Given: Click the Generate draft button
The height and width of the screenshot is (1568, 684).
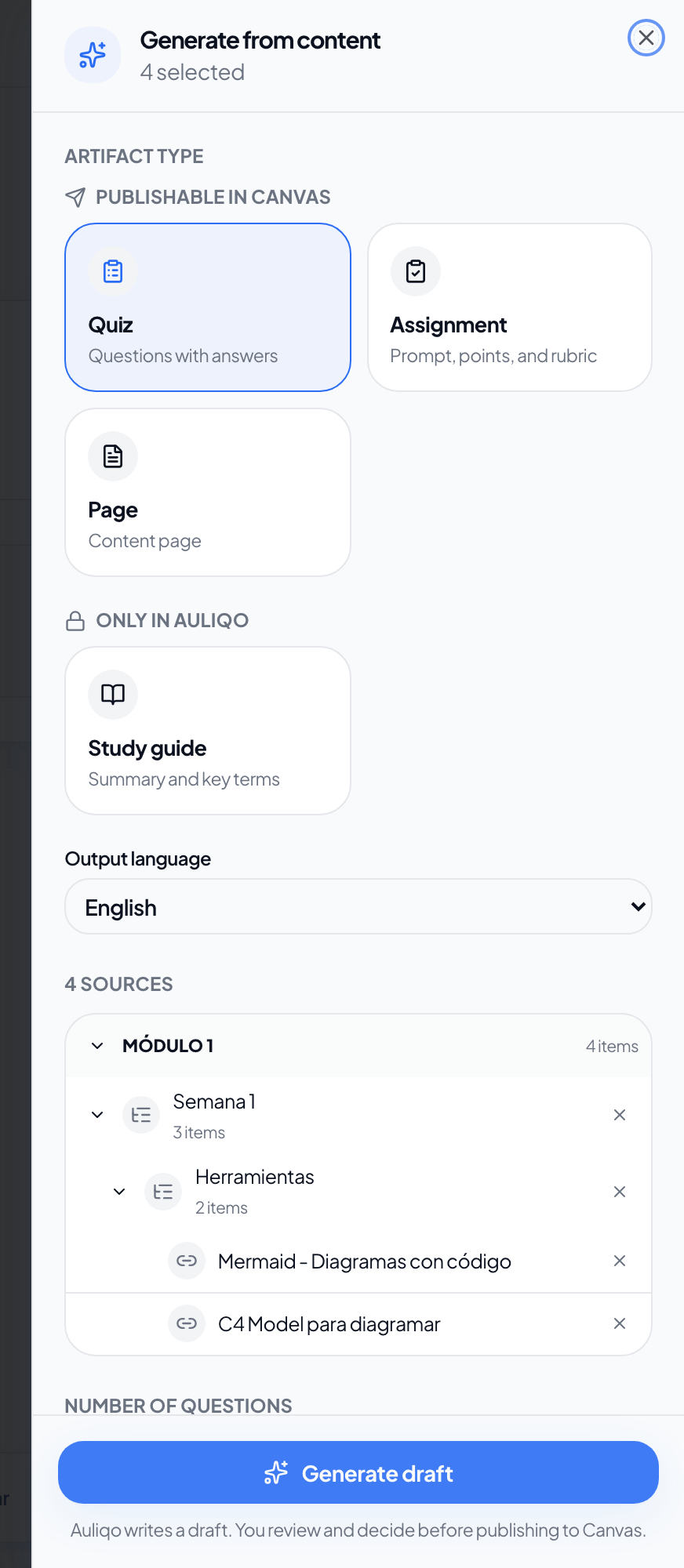Looking at the screenshot, I should (358, 1472).
